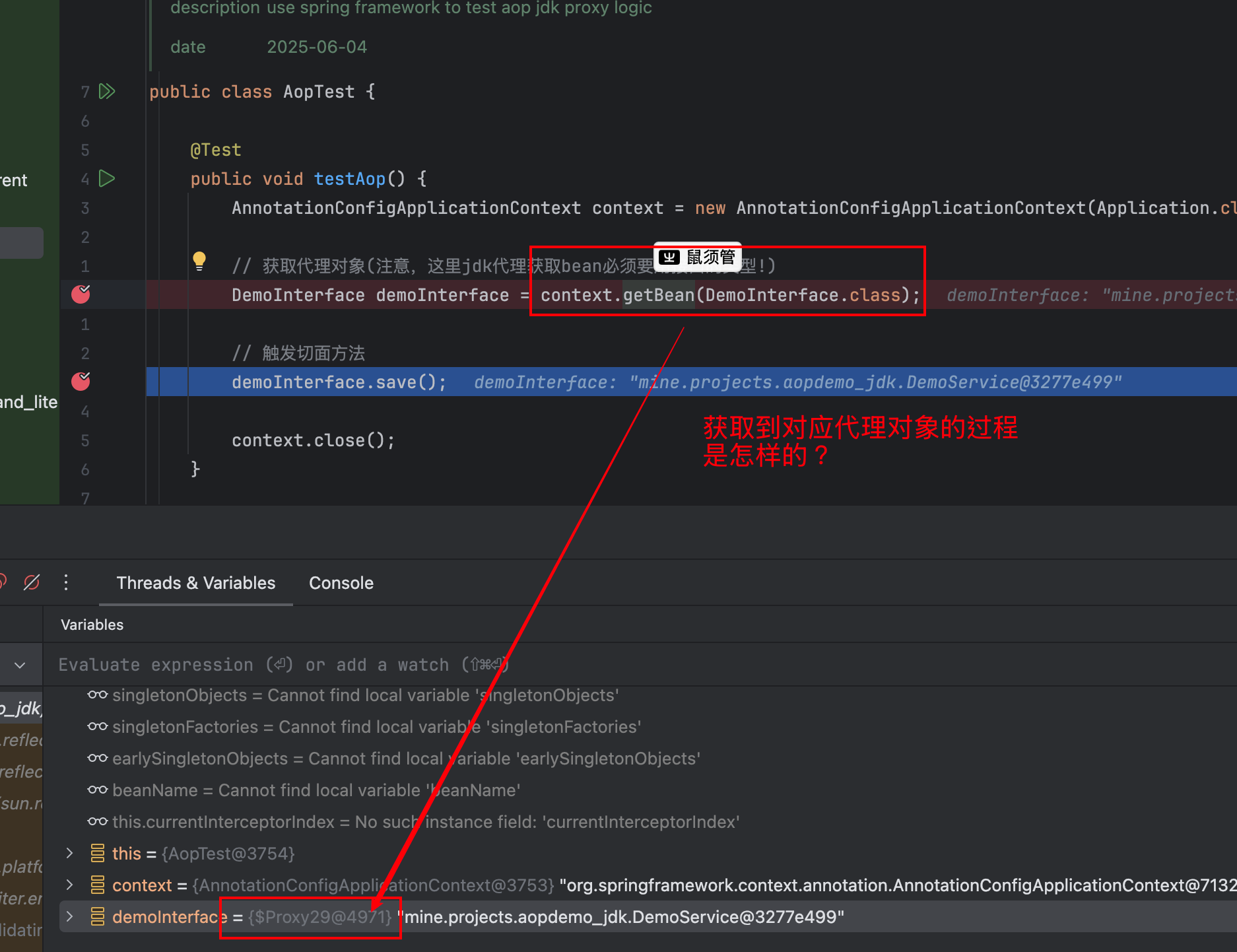The width and height of the screenshot is (1237, 952).
Task: Click the glasses watch icon for beanName
Action: pos(98,790)
